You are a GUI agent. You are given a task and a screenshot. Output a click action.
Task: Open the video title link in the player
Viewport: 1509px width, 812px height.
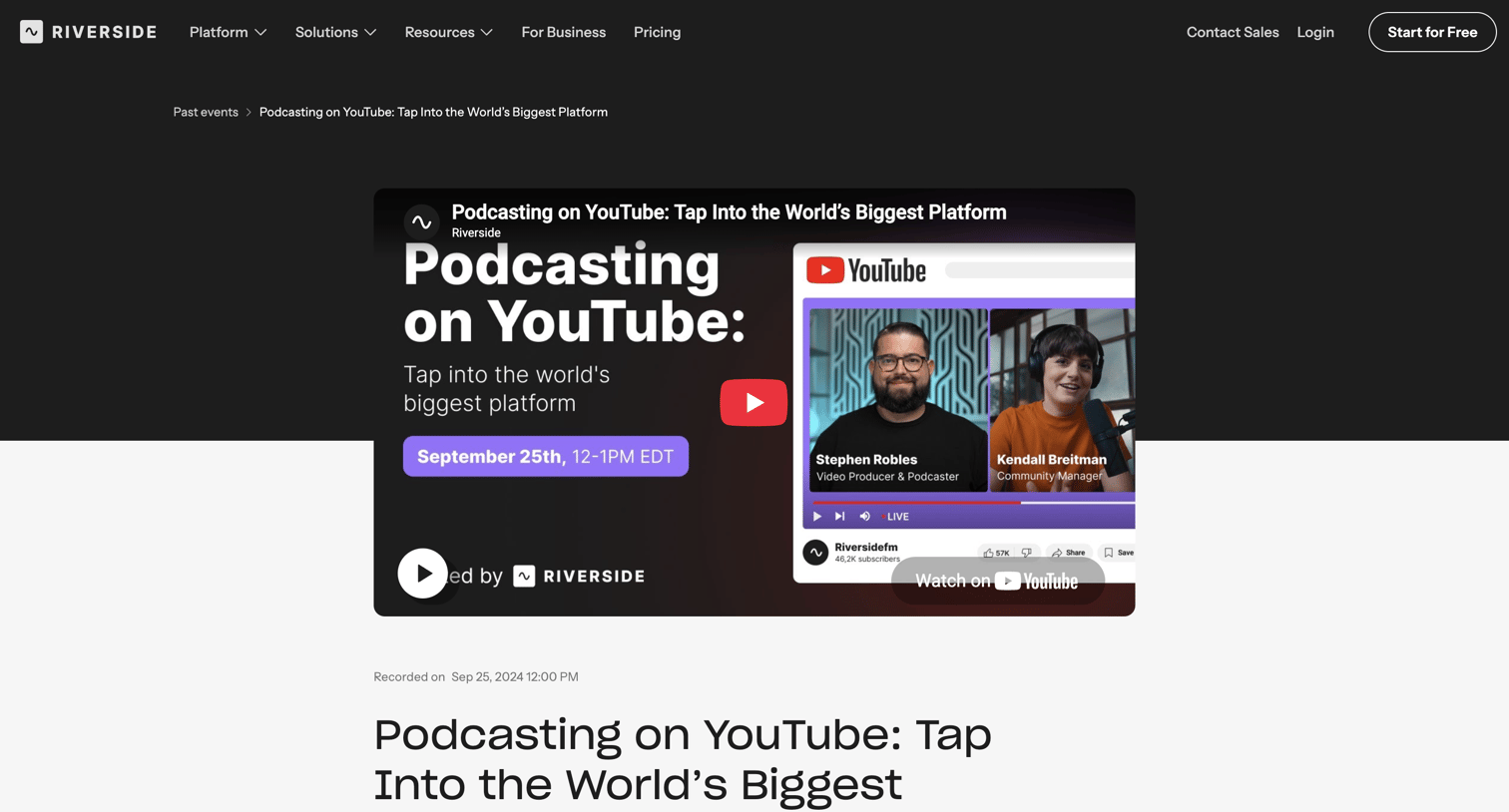tap(729, 211)
